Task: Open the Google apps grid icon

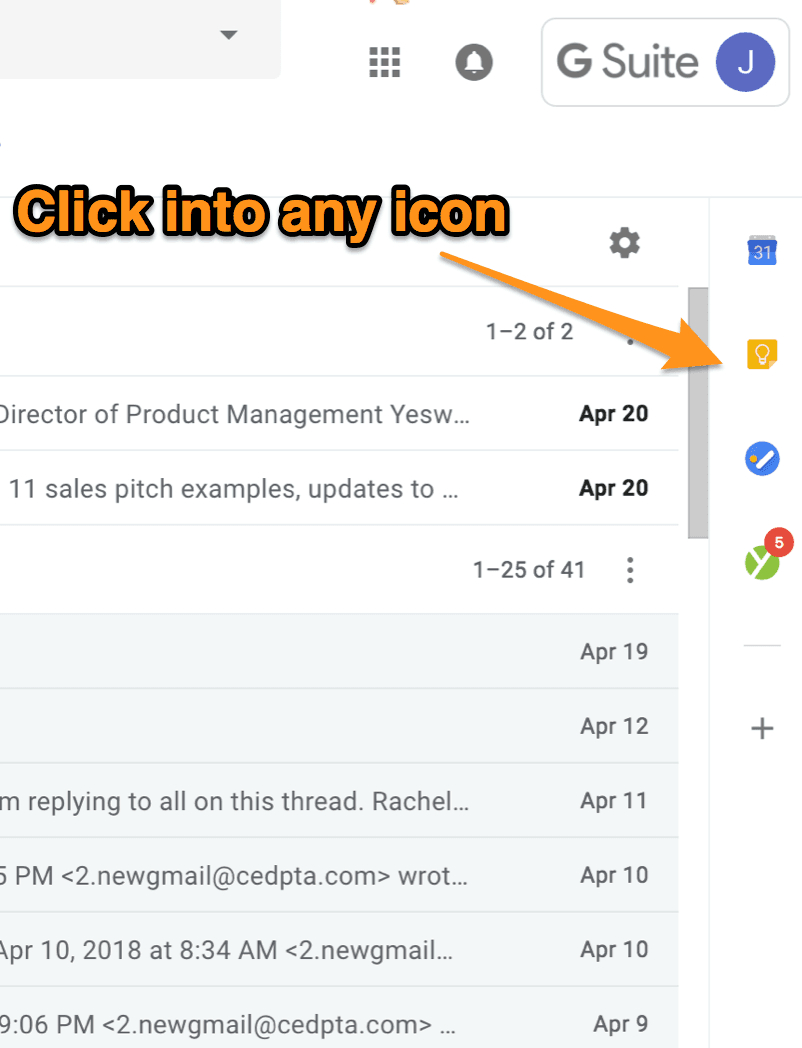Action: [385, 62]
